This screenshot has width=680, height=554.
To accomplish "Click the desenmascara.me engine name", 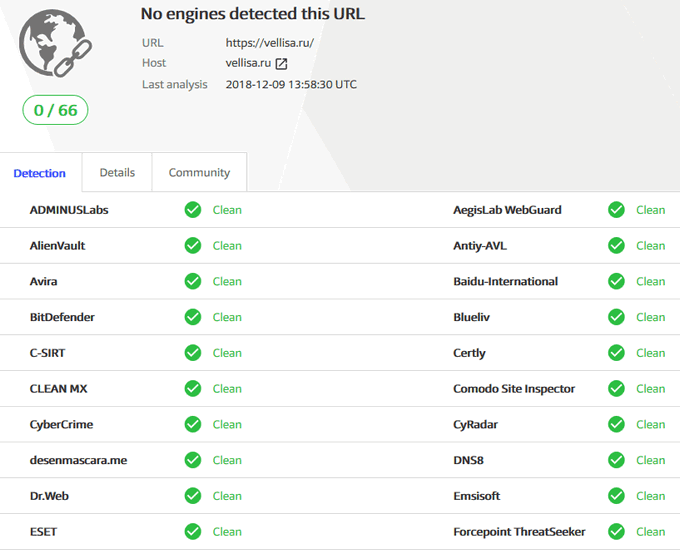I will pos(78,460).
